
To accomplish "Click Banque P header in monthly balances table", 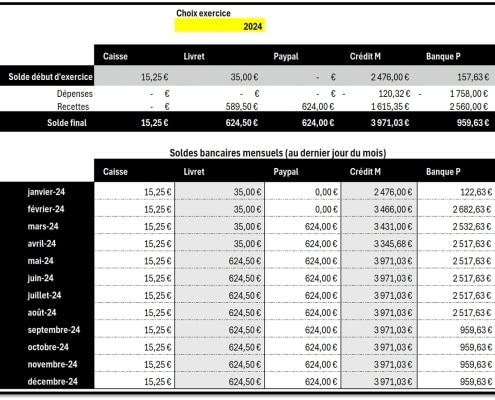I will point(443,172).
